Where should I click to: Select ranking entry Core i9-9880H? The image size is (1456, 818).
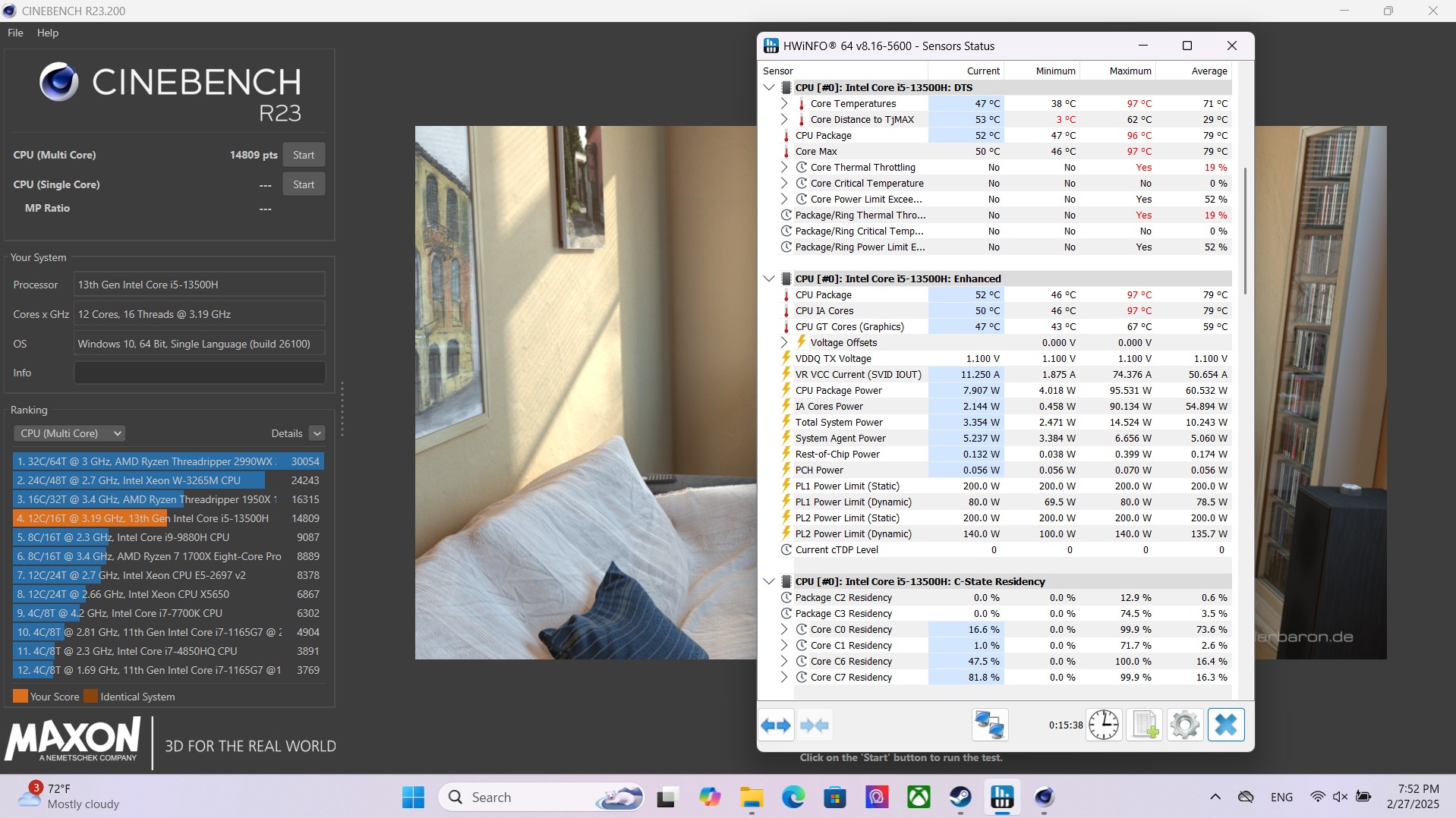pos(169,537)
